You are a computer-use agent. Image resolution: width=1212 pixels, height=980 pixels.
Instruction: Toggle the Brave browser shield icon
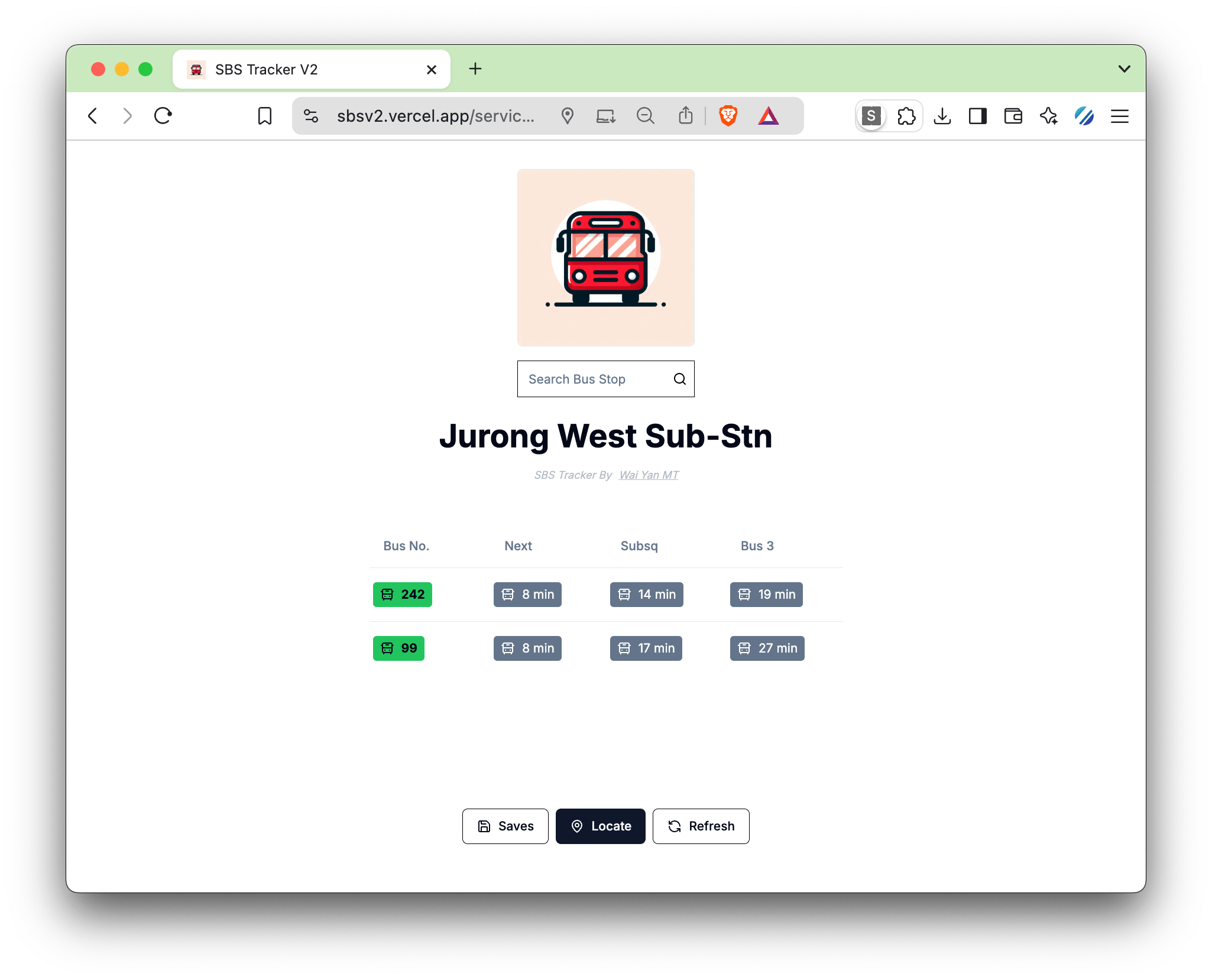click(729, 115)
